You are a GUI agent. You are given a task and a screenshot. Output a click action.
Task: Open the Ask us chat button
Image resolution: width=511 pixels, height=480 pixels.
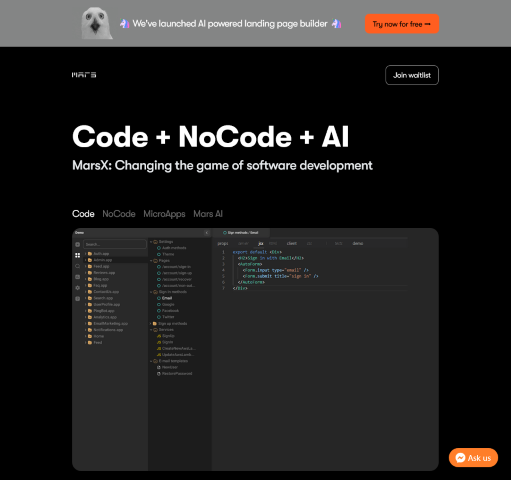coord(473,458)
